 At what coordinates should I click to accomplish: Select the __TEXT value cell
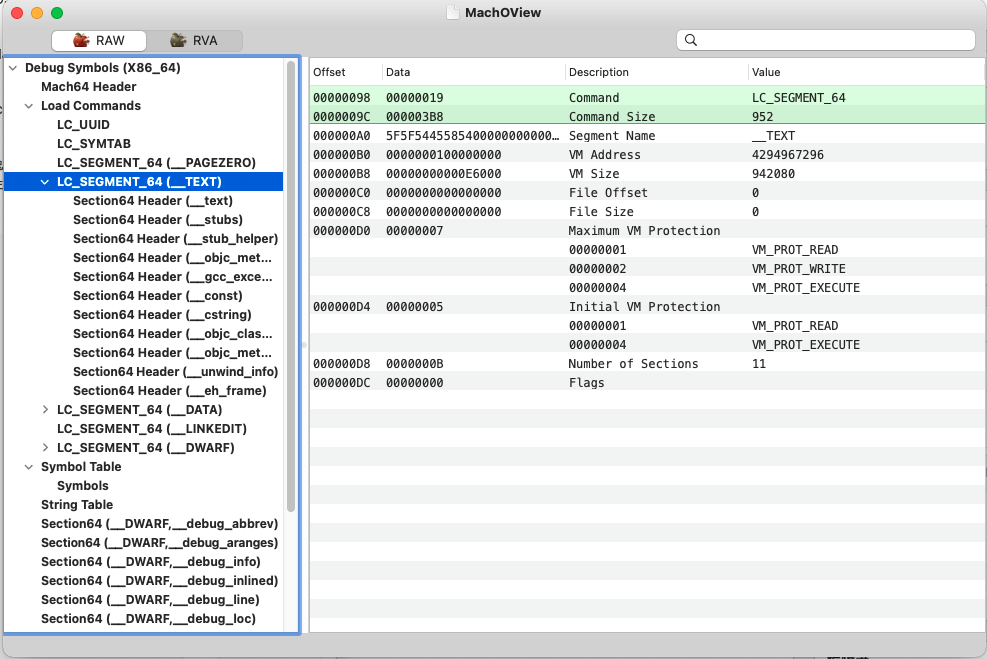pos(773,136)
